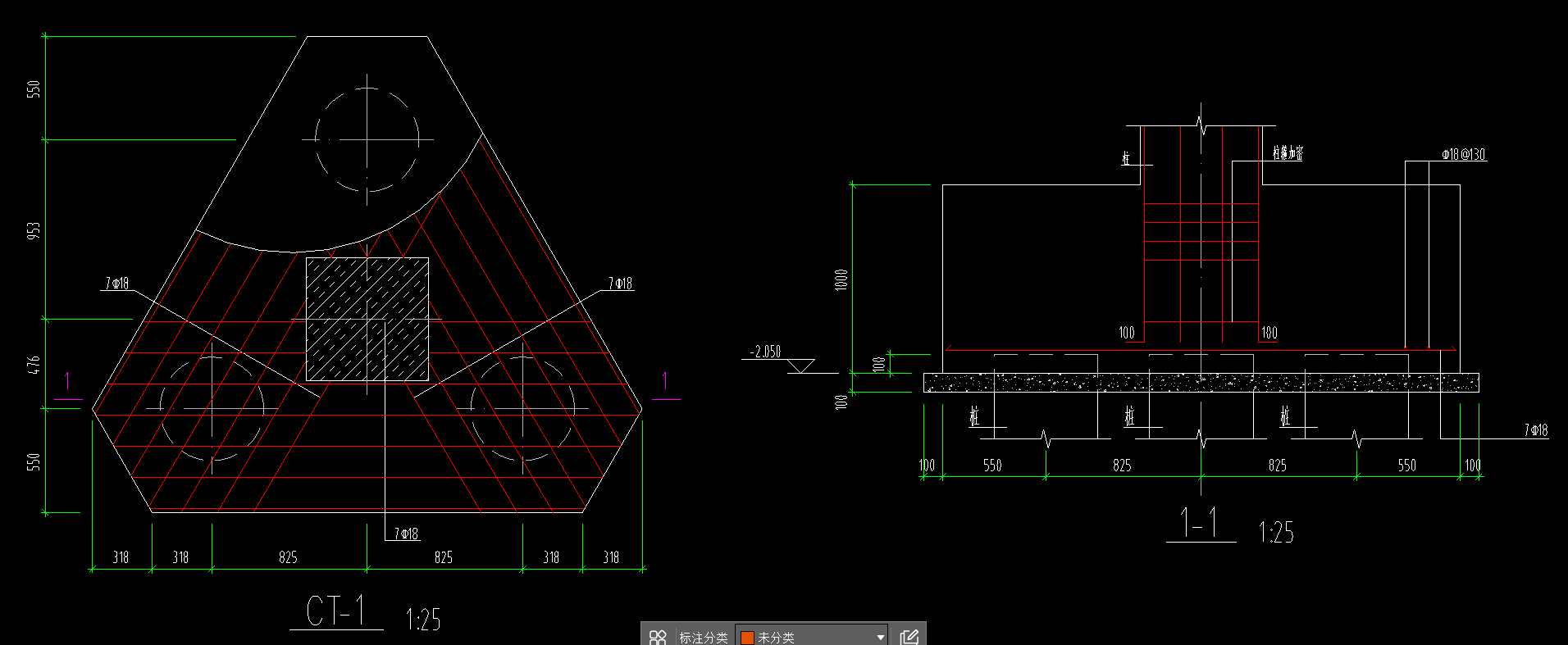Image resolution: width=1568 pixels, height=645 pixels.
Task: Click the 953 vertical dimension
Action: (34, 230)
